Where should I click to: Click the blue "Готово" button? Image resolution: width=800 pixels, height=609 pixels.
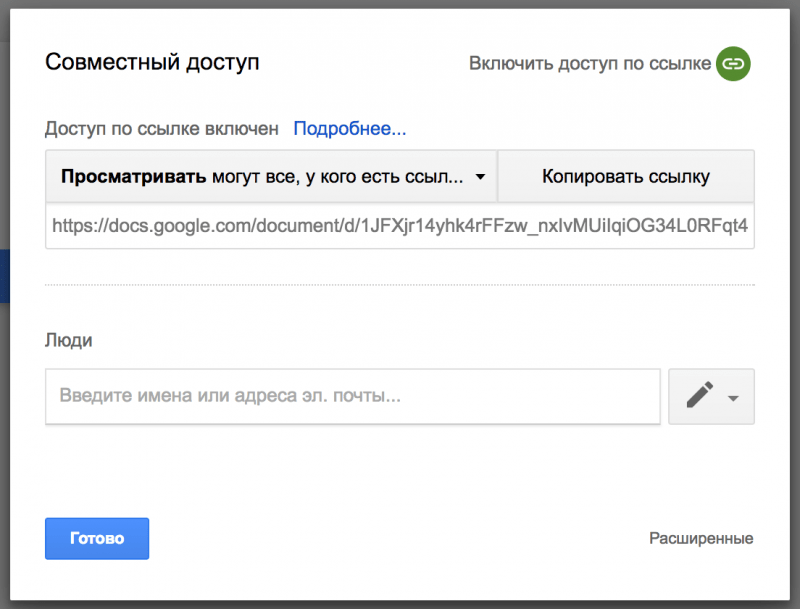(x=97, y=538)
